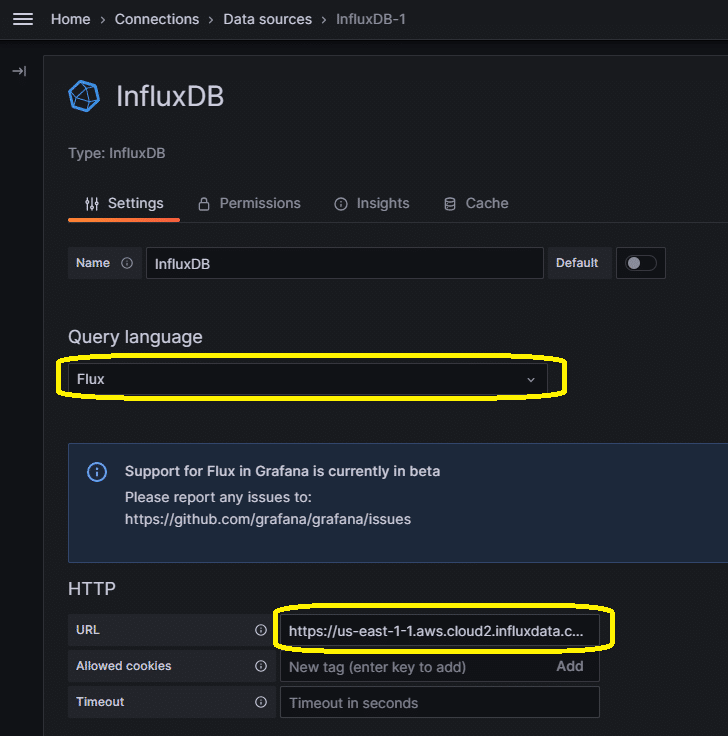This screenshot has width=728, height=736.
Task: Click the InfluxDB logo icon
Action: [x=84, y=96]
